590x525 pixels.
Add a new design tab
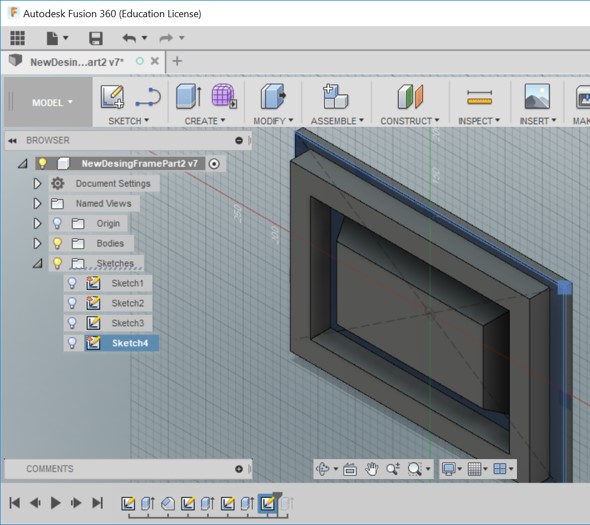177,61
